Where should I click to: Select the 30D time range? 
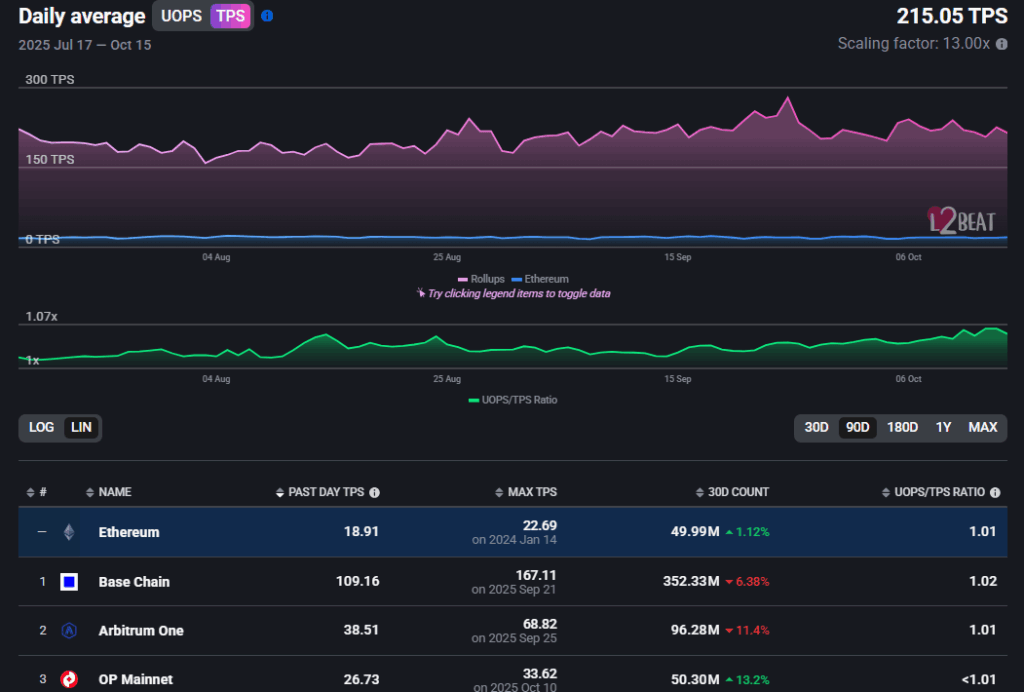(x=816, y=427)
